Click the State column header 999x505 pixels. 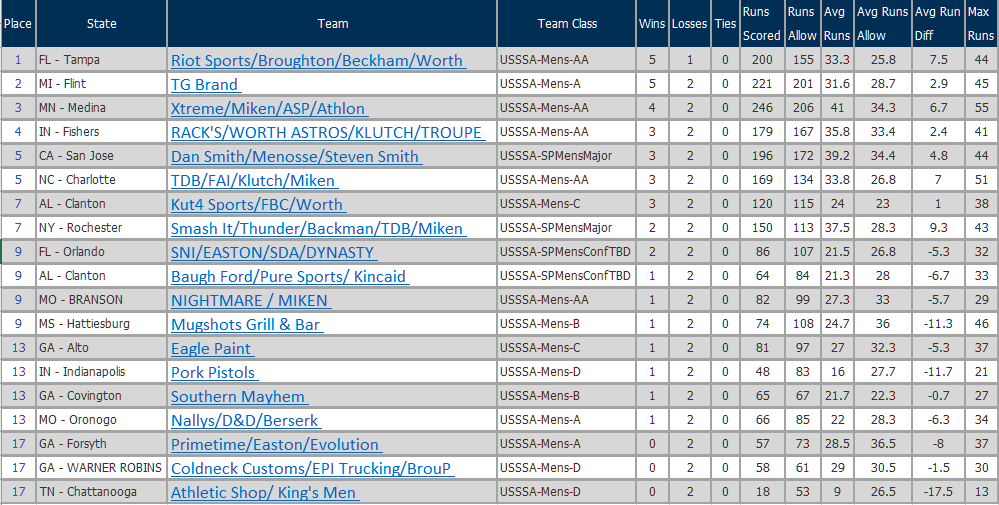click(x=101, y=24)
